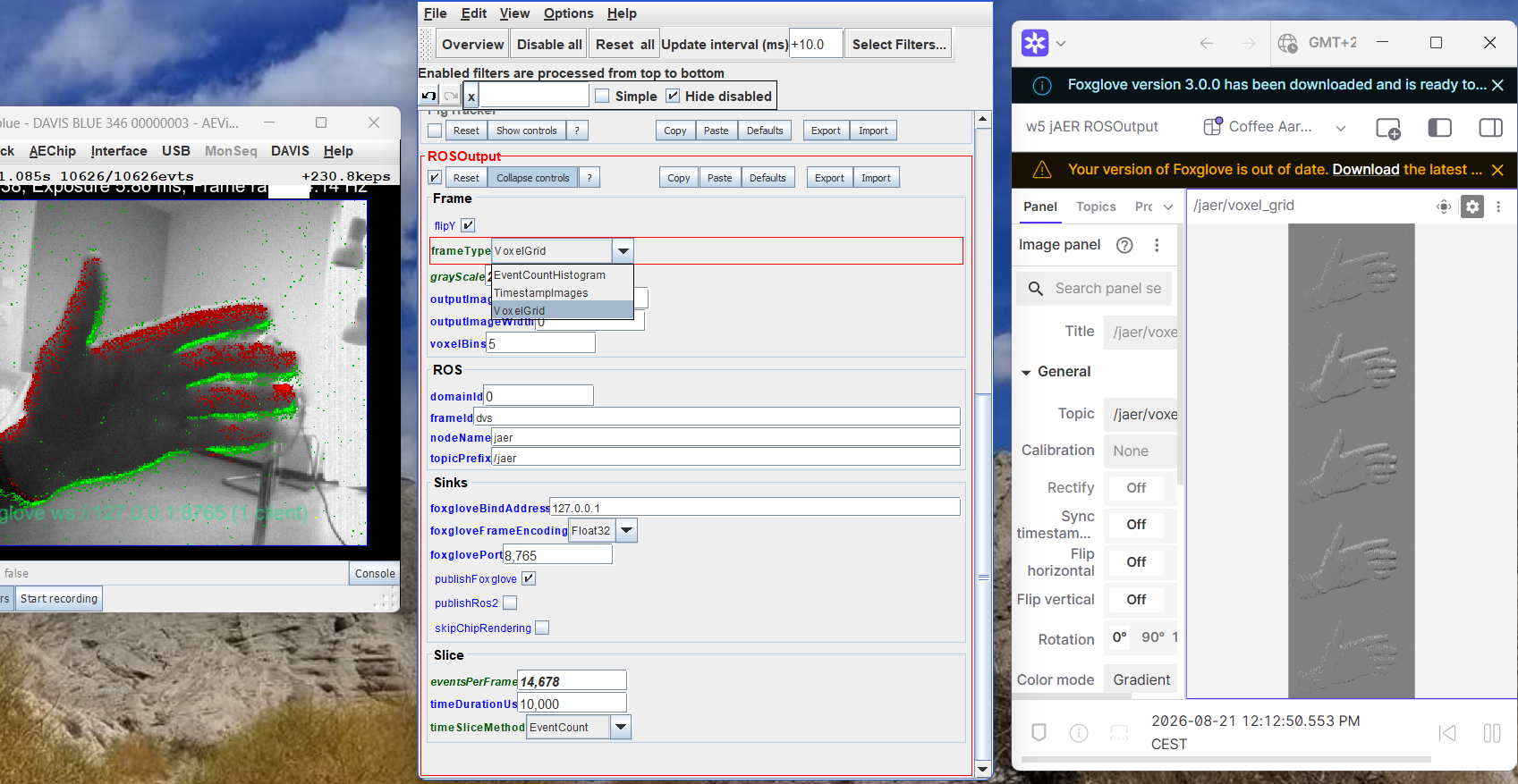
Task: Uncheck the publishFoxglove checkbox
Action: point(529,578)
